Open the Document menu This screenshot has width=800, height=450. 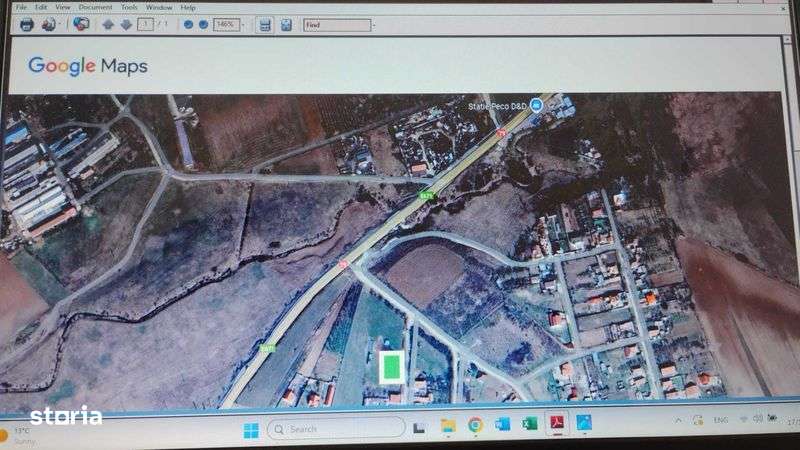pos(95,7)
